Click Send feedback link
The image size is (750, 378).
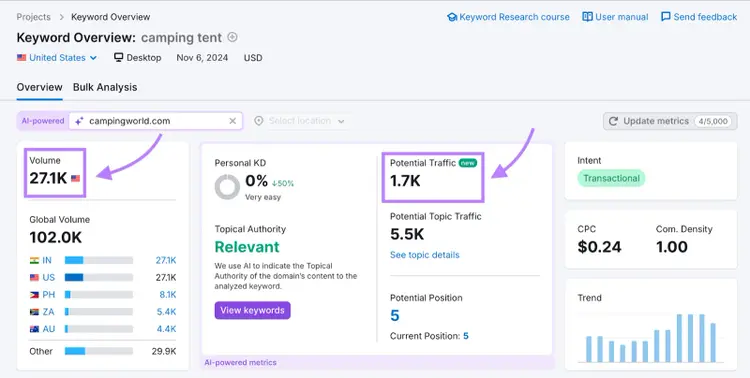(x=705, y=17)
